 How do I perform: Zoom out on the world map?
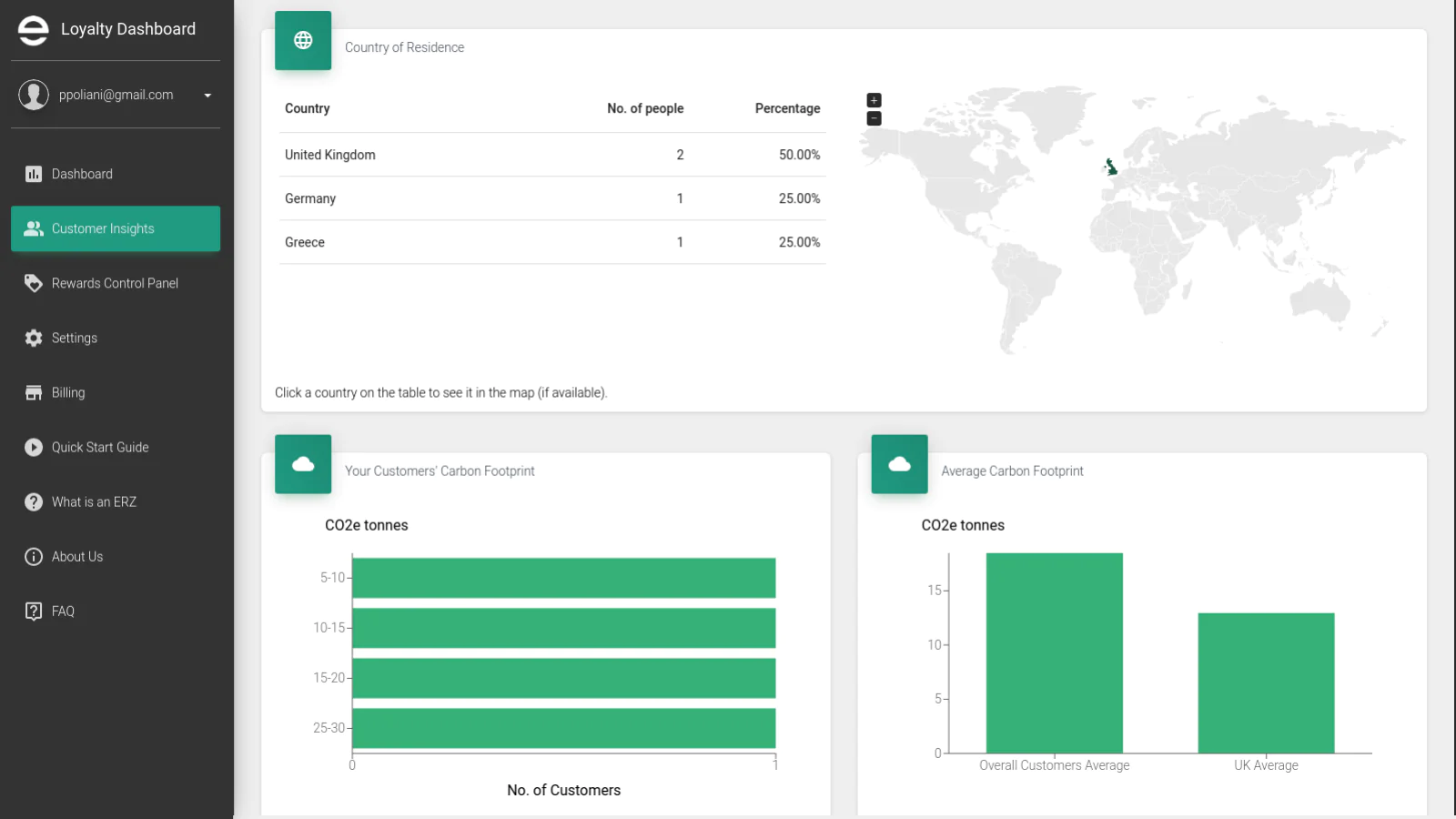[x=874, y=118]
